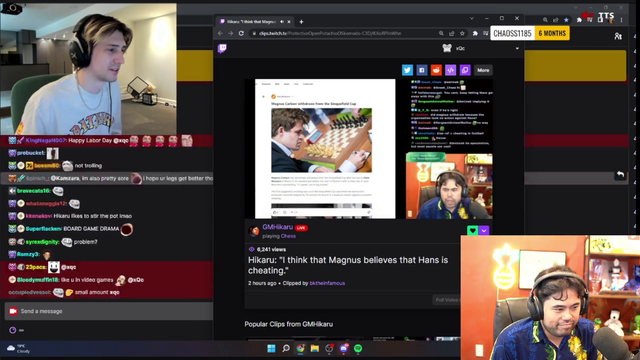Click chat username Bloodymuffin18

38,280
